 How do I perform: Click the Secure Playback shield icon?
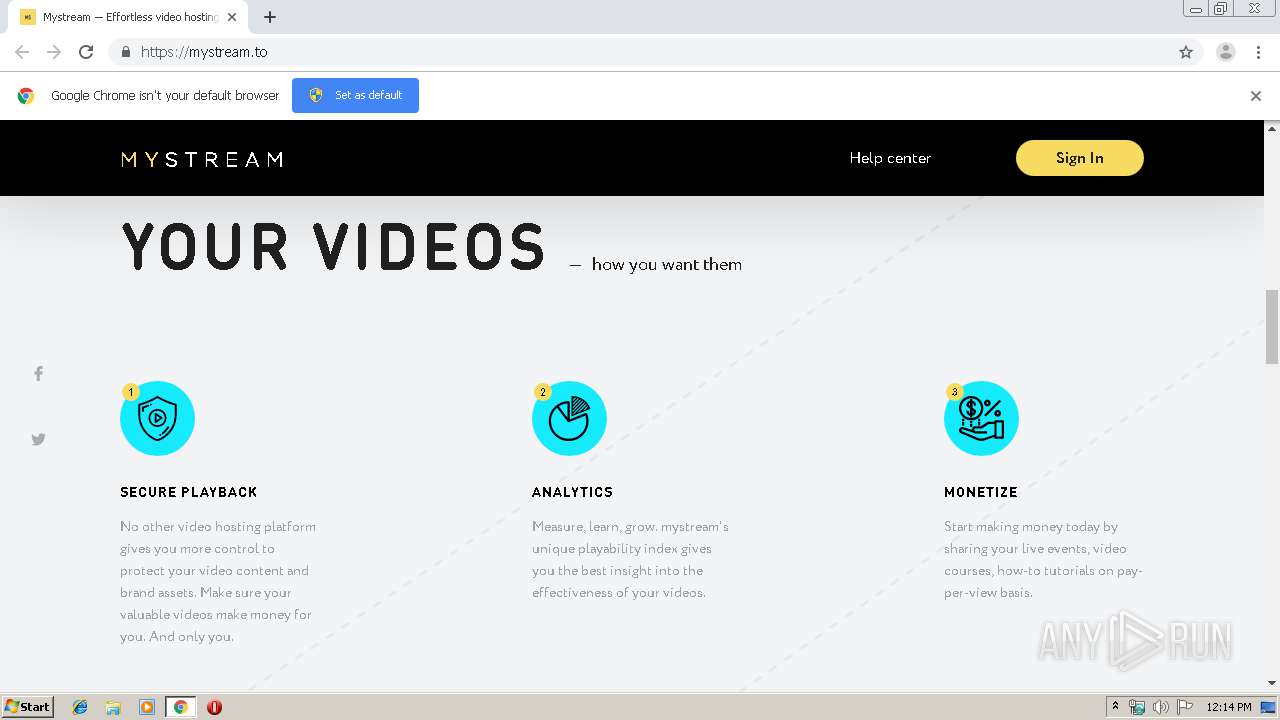pyautogui.click(x=157, y=418)
